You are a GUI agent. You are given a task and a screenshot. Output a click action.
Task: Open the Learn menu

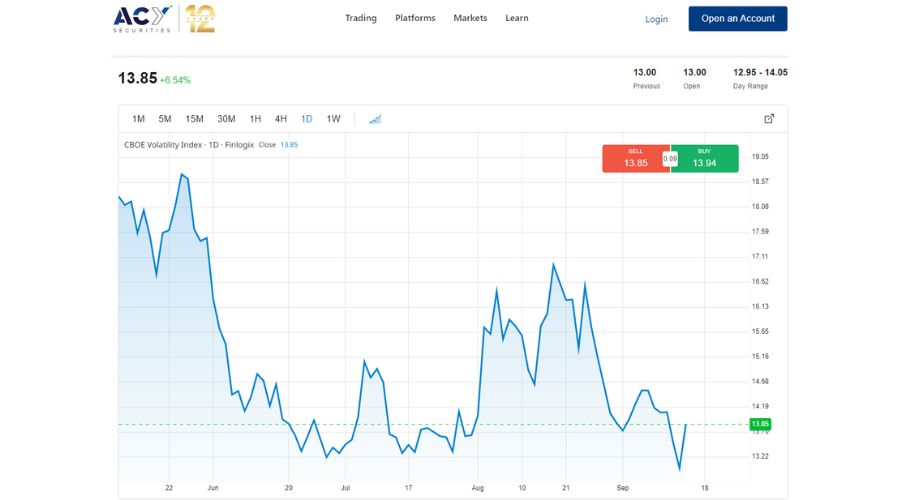click(517, 18)
